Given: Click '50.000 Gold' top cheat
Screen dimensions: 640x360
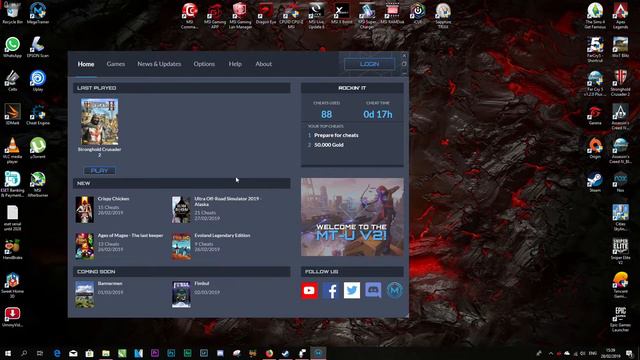Looking at the screenshot, I should click(329, 145).
